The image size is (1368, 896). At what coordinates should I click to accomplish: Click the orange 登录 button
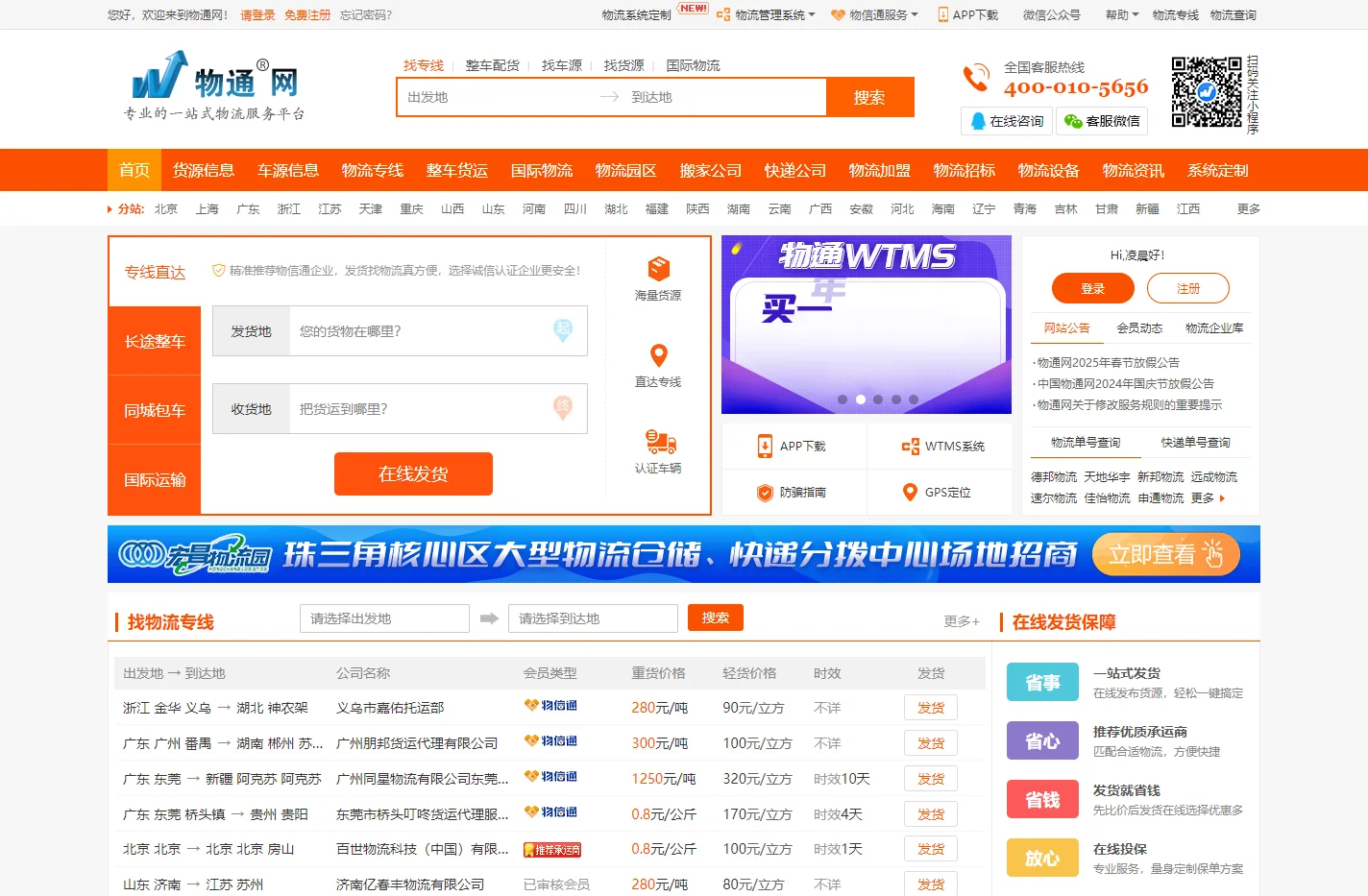point(1093,288)
